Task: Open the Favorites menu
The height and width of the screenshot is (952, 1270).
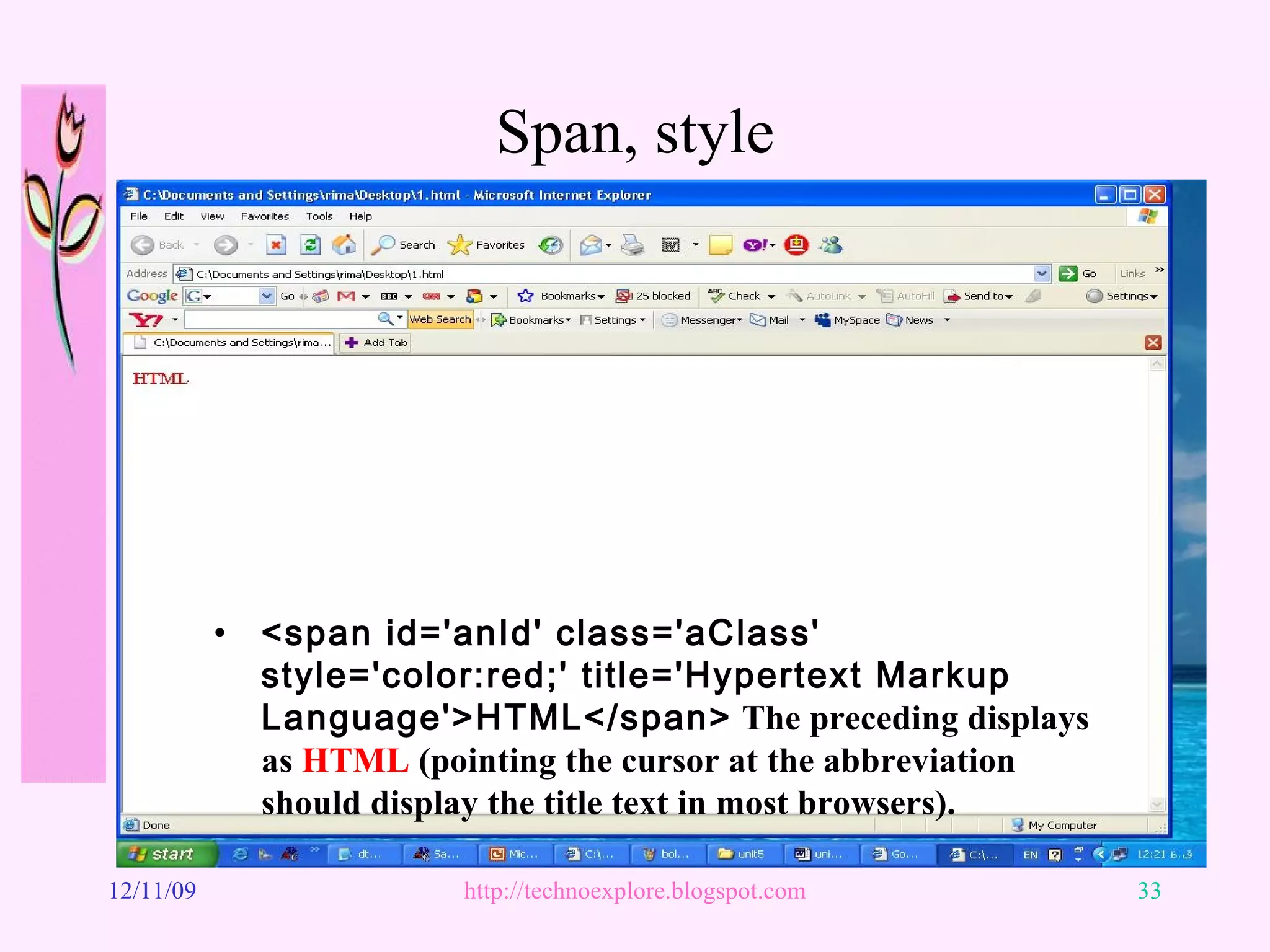Action: pyautogui.click(x=265, y=216)
